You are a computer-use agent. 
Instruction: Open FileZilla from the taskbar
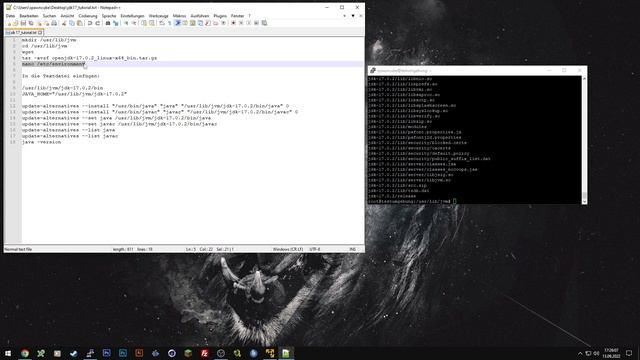204,353
